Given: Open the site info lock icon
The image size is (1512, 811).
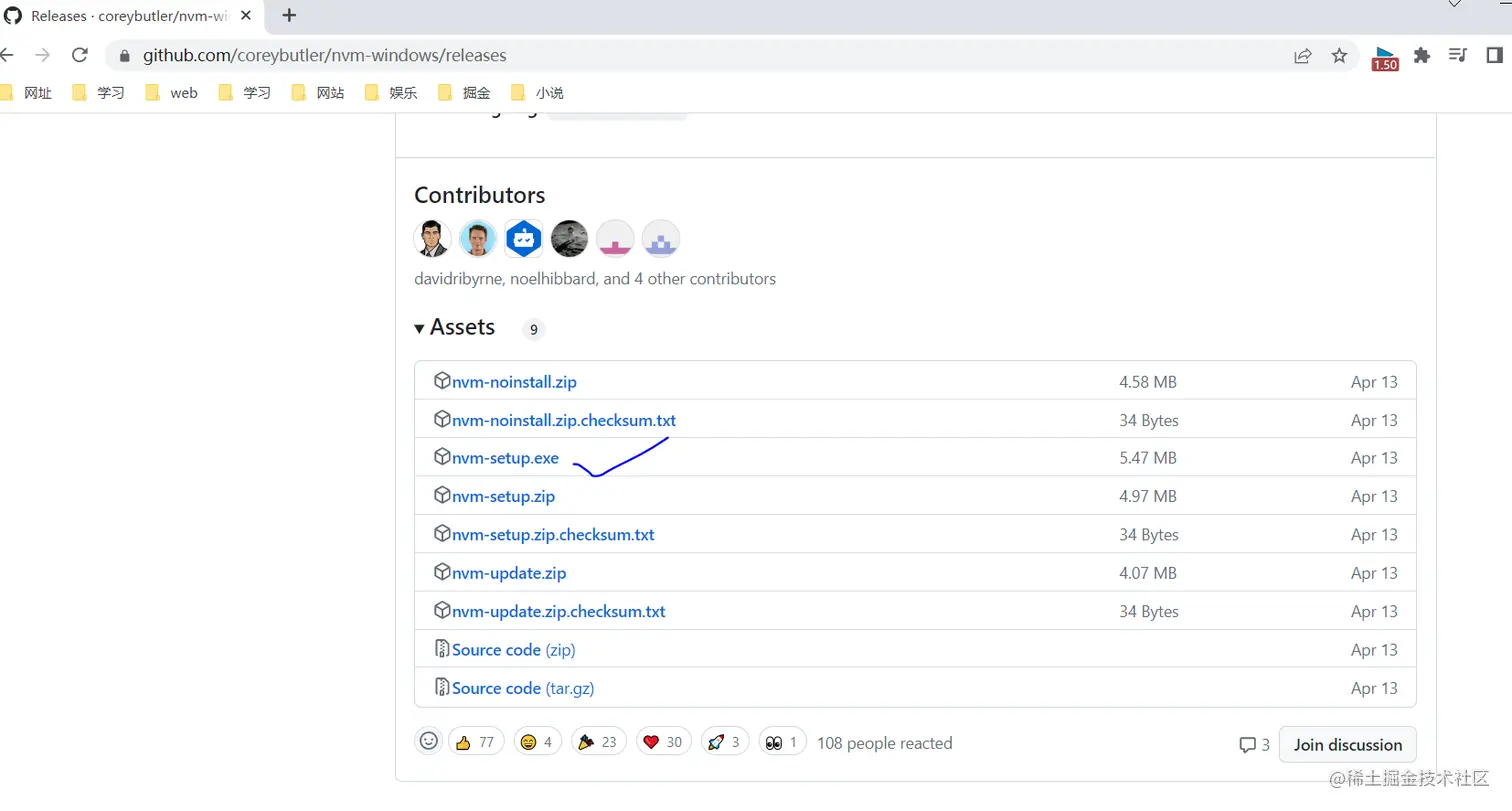Looking at the screenshot, I should (125, 56).
